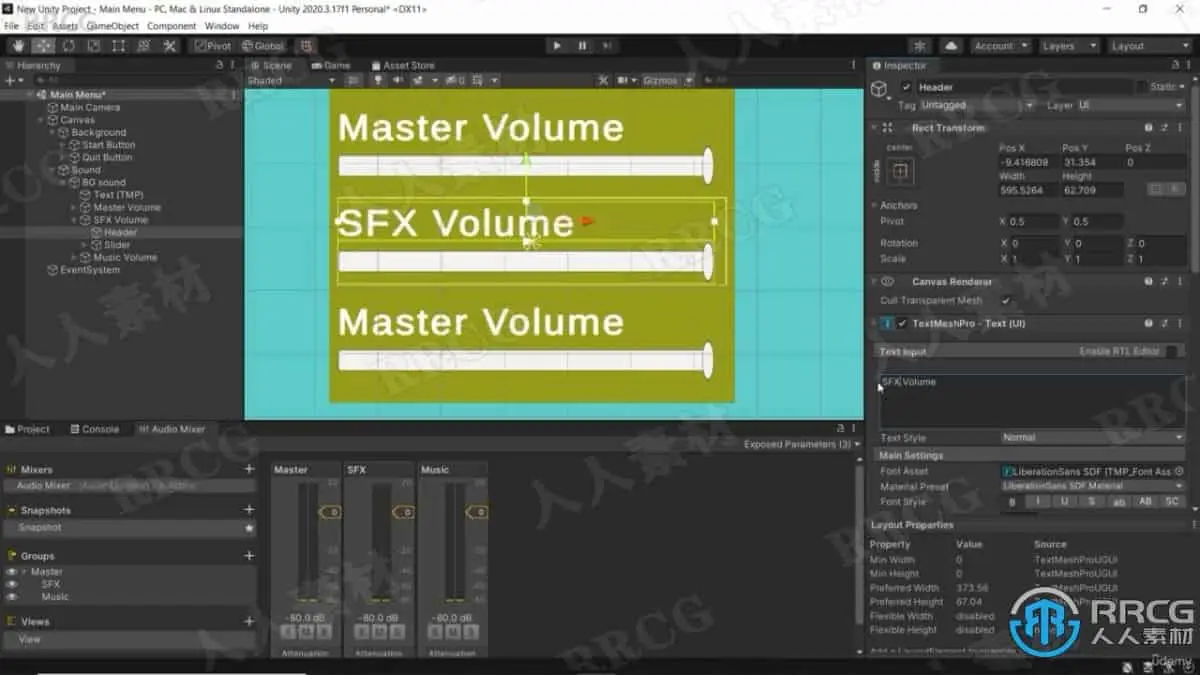This screenshot has width=1200, height=675.
Task: Open TextMeshPro component options menu
Action: [1181, 323]
